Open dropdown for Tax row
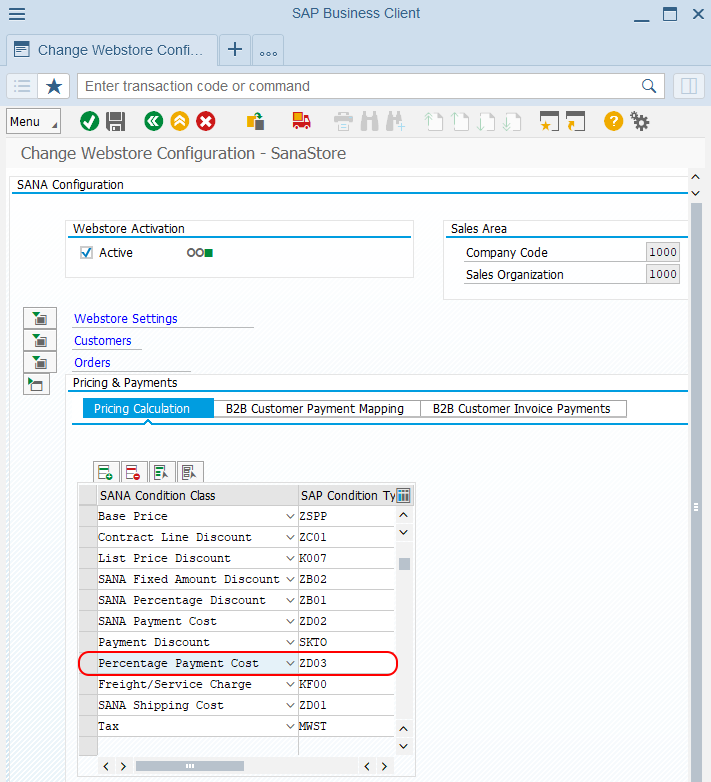 point(290,726)
